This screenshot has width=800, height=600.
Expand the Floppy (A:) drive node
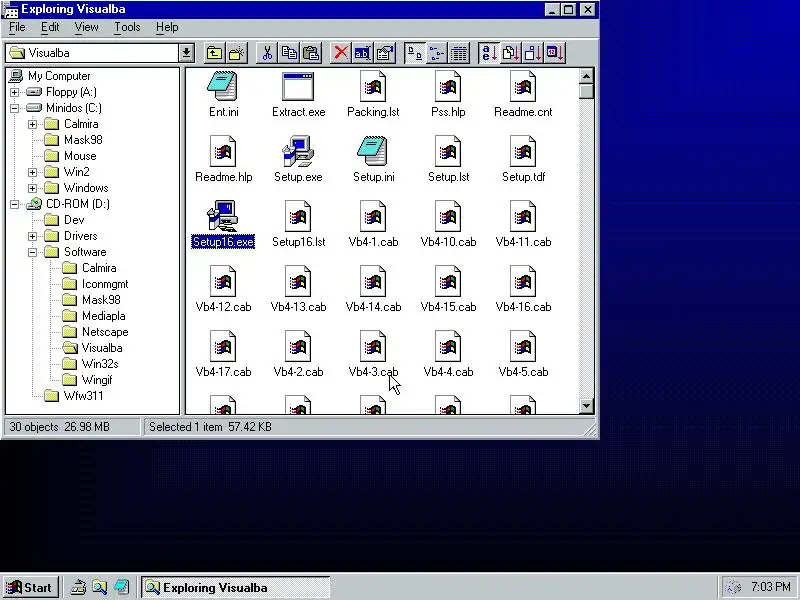tap(14, 92)
